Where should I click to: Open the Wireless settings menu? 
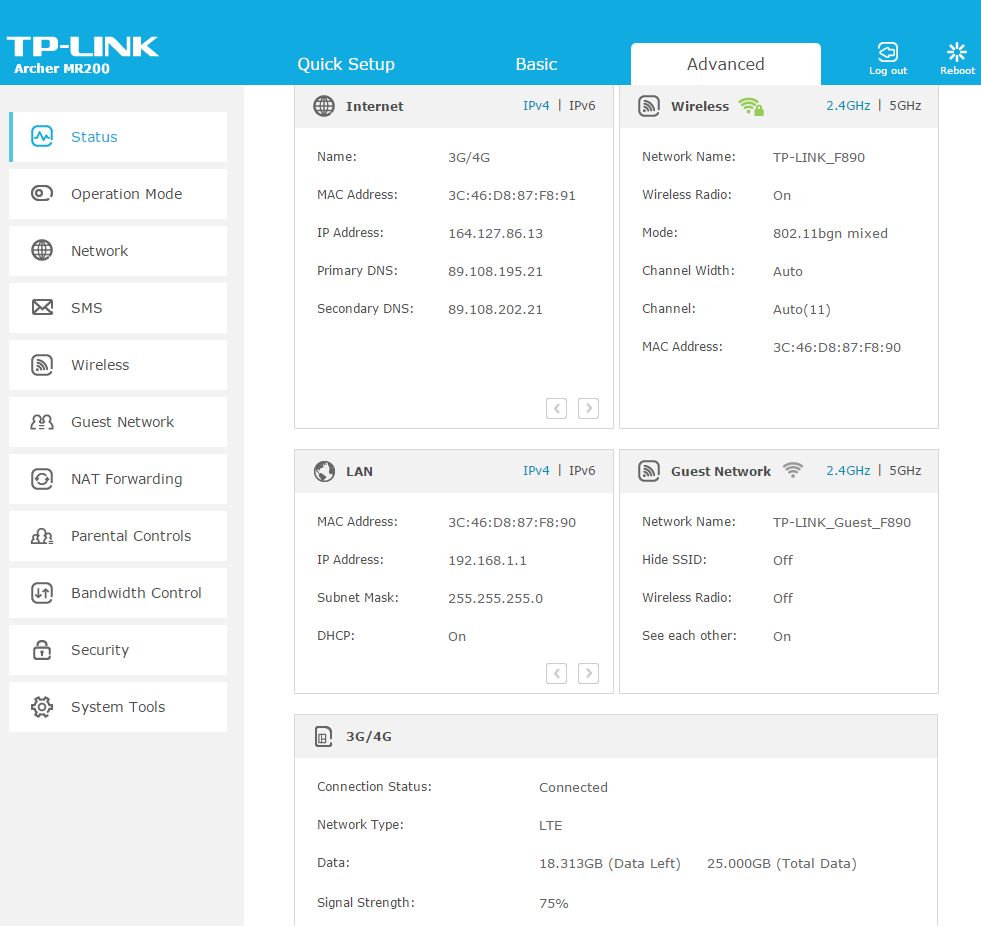point(118,365)
